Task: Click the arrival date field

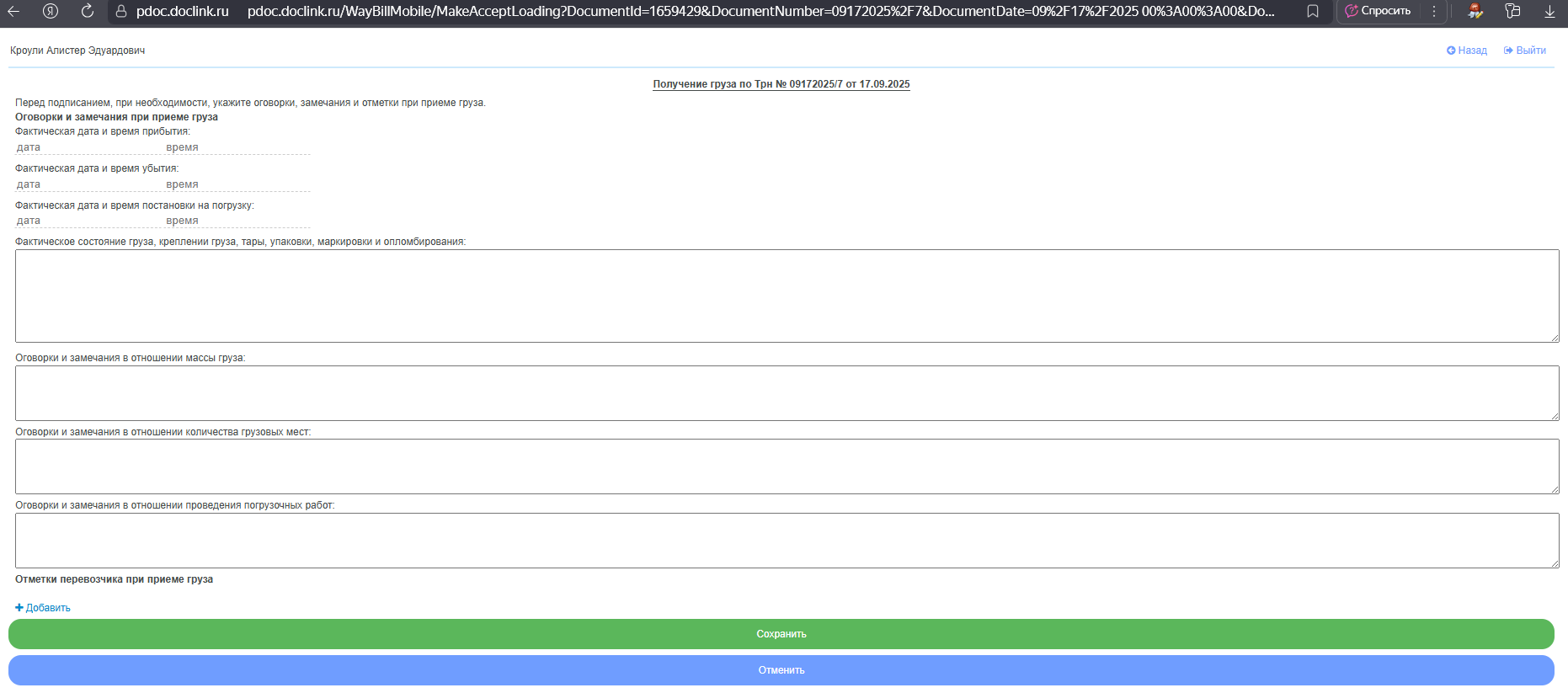Action: click(88, 147)
